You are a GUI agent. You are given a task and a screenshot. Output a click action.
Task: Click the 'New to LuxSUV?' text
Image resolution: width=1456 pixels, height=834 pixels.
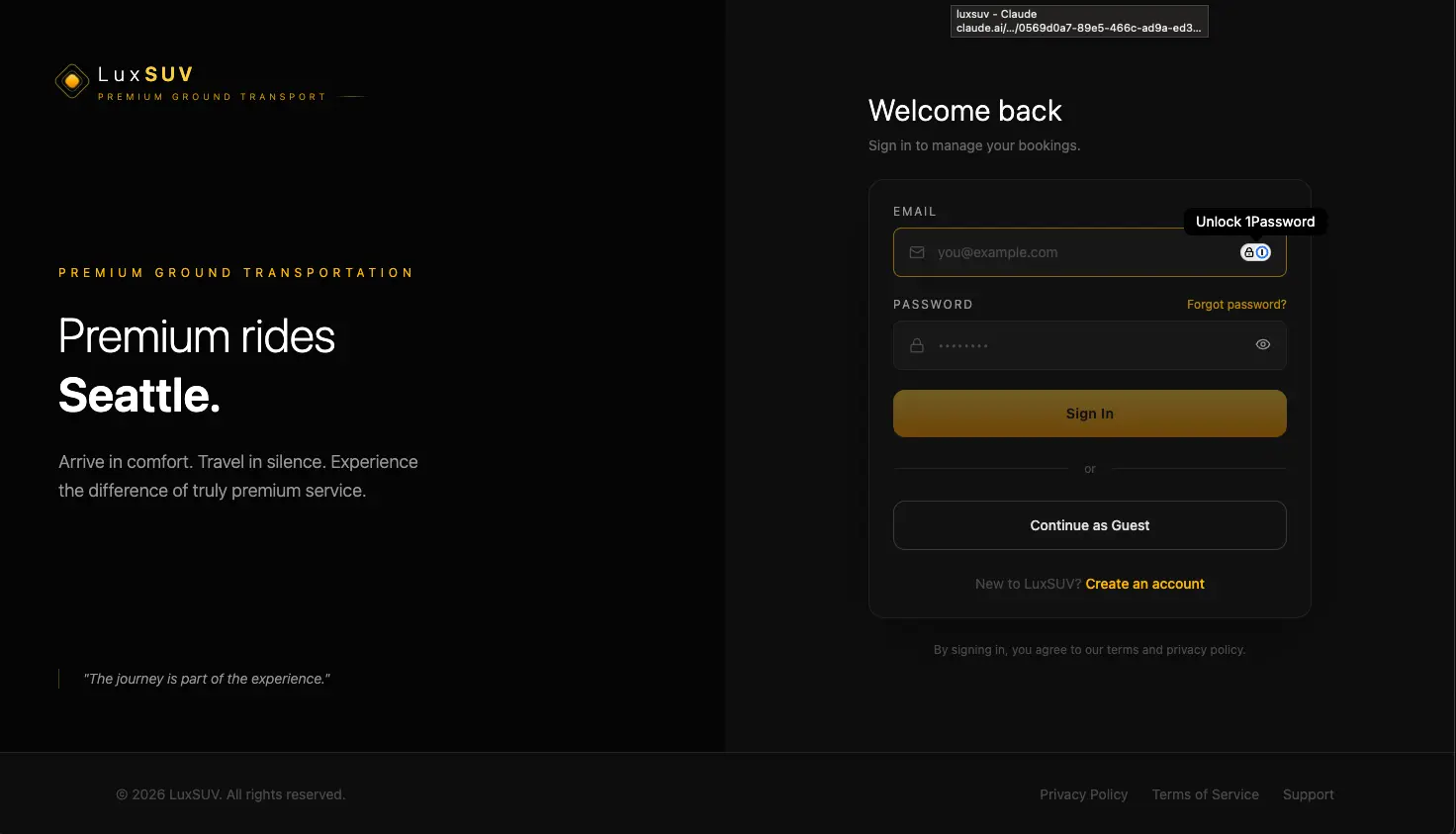coord(1028,584)
